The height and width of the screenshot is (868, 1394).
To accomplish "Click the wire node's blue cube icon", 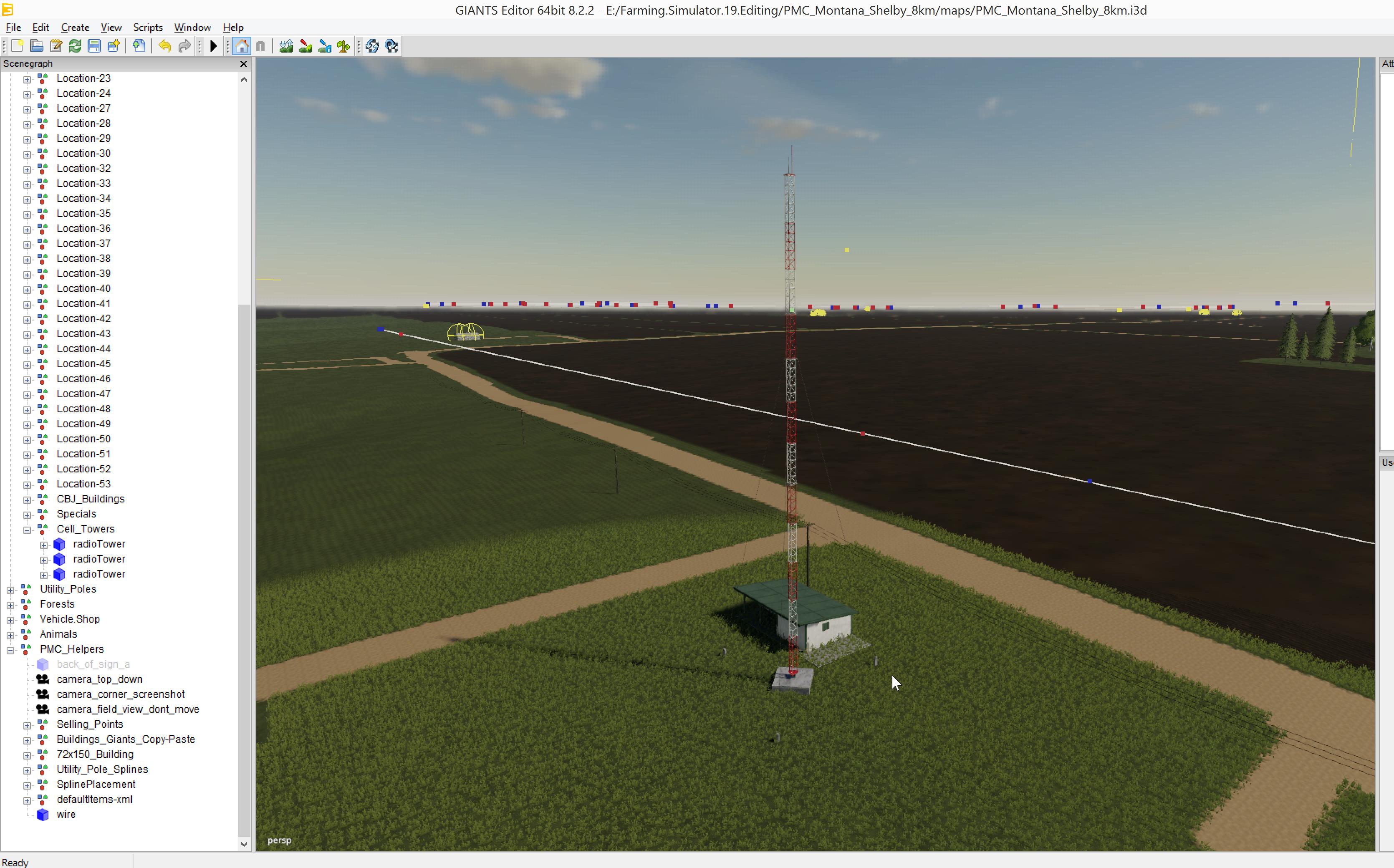I will click(43, 815).
